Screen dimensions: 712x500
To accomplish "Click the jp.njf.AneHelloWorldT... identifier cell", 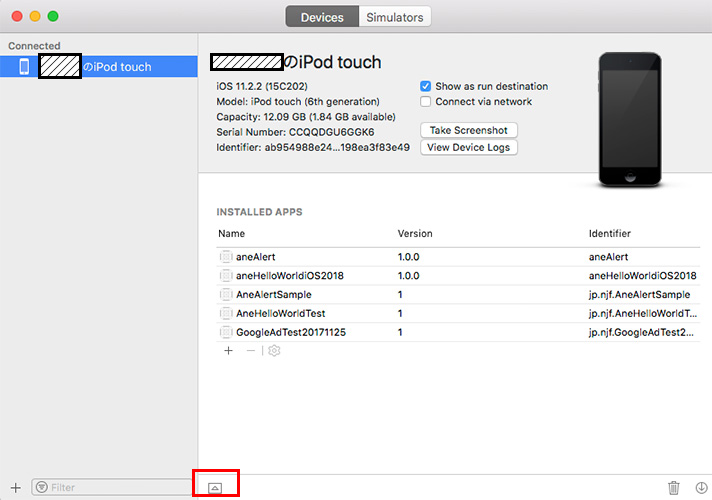I will (643, 313).
